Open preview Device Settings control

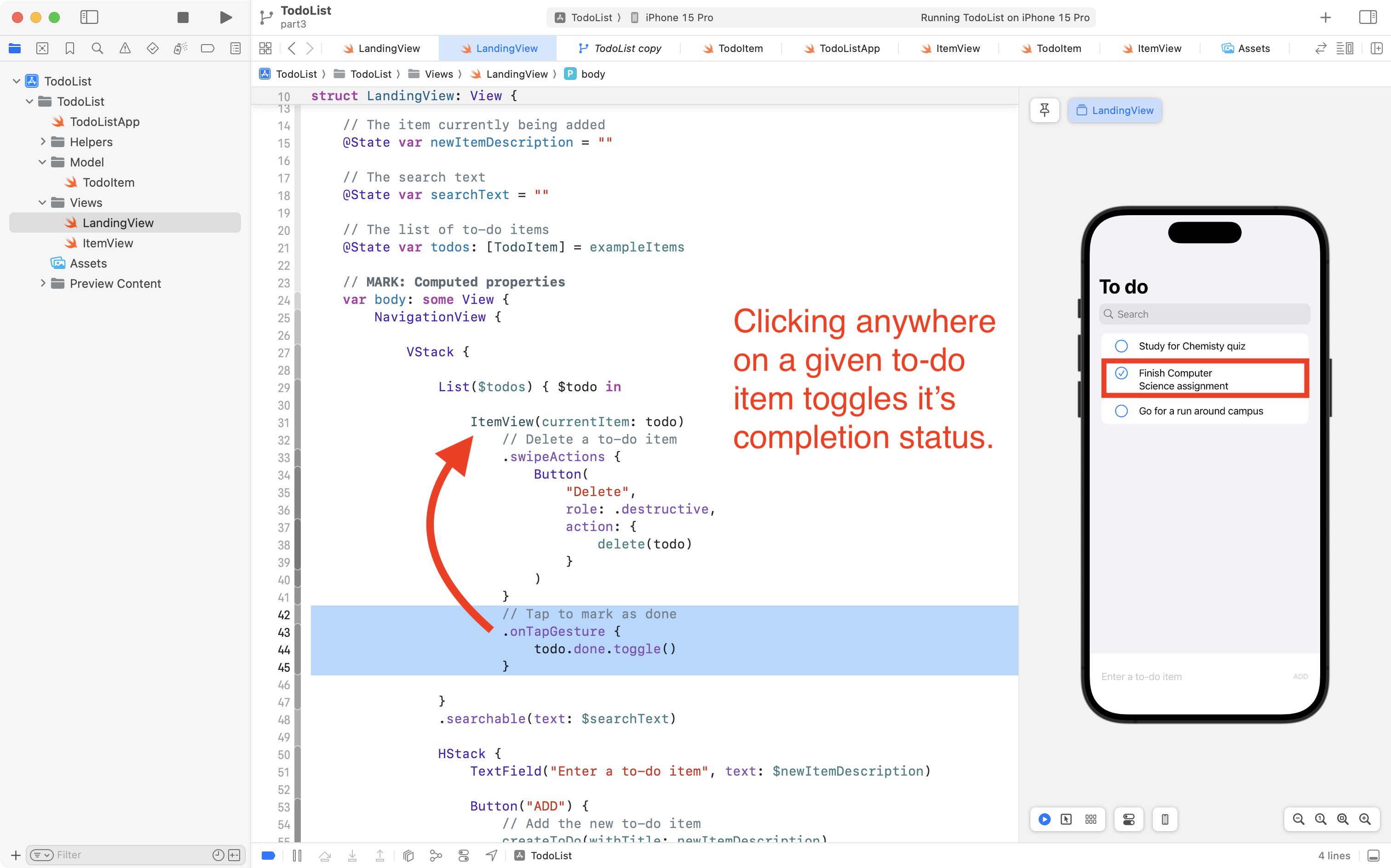click(x=1128, y=819)
